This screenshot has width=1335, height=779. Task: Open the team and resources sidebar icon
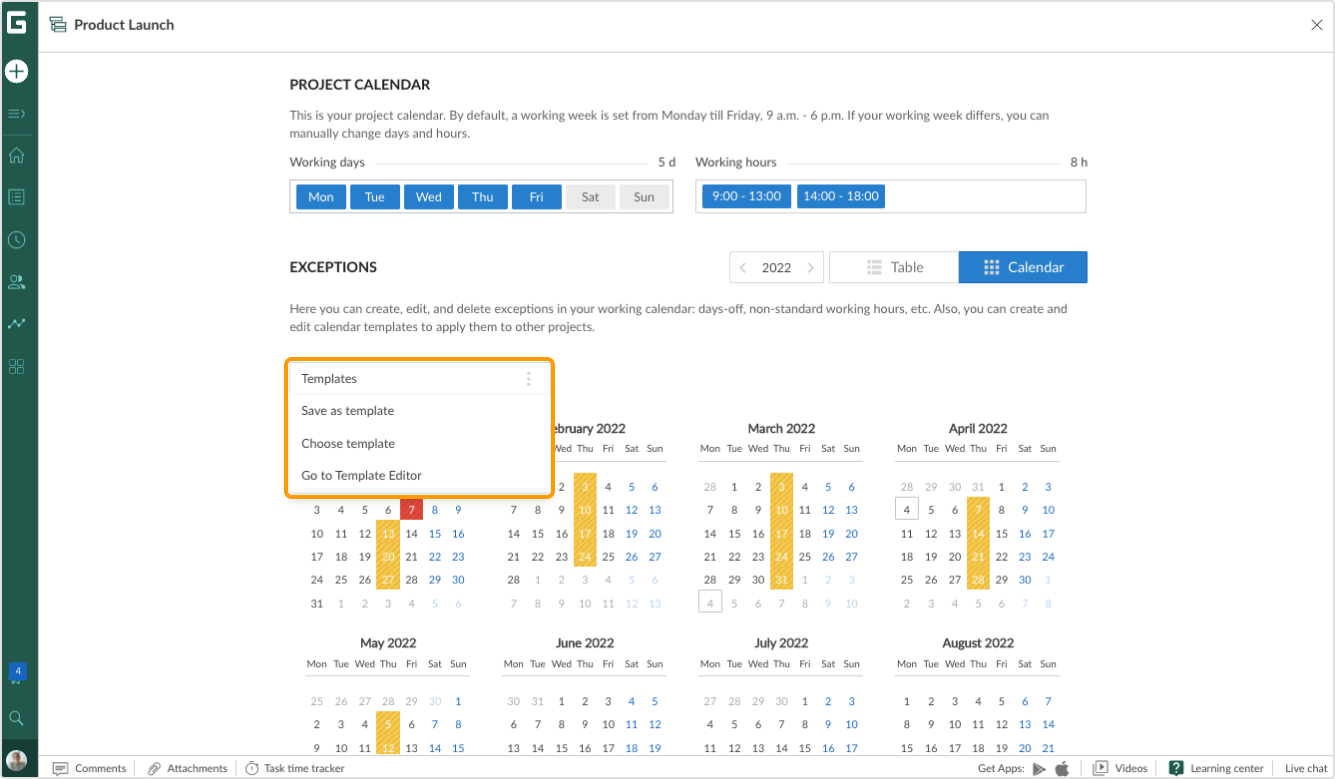pyautogui.click(x=17, y=281)
